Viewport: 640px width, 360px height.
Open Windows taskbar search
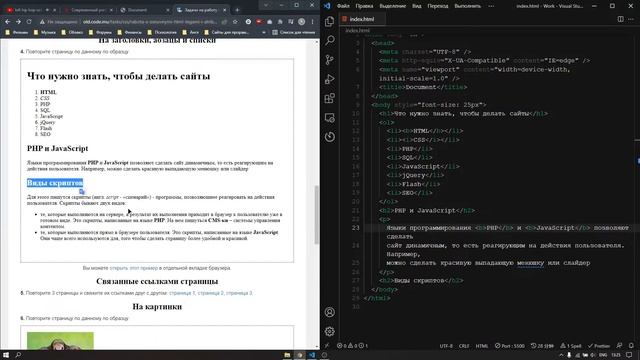[x=18, y=355]
